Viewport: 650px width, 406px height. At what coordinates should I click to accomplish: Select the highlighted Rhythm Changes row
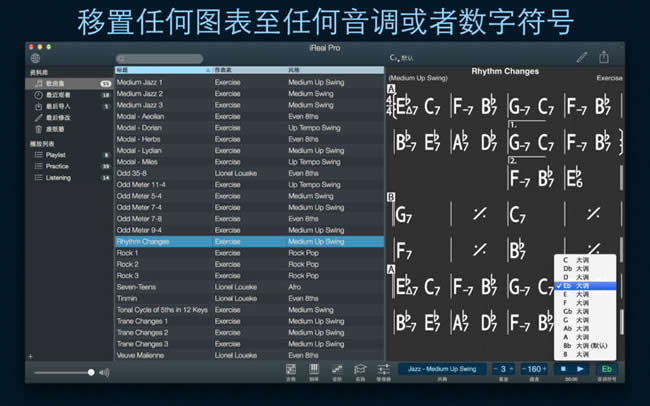click(x=250, y=241)
